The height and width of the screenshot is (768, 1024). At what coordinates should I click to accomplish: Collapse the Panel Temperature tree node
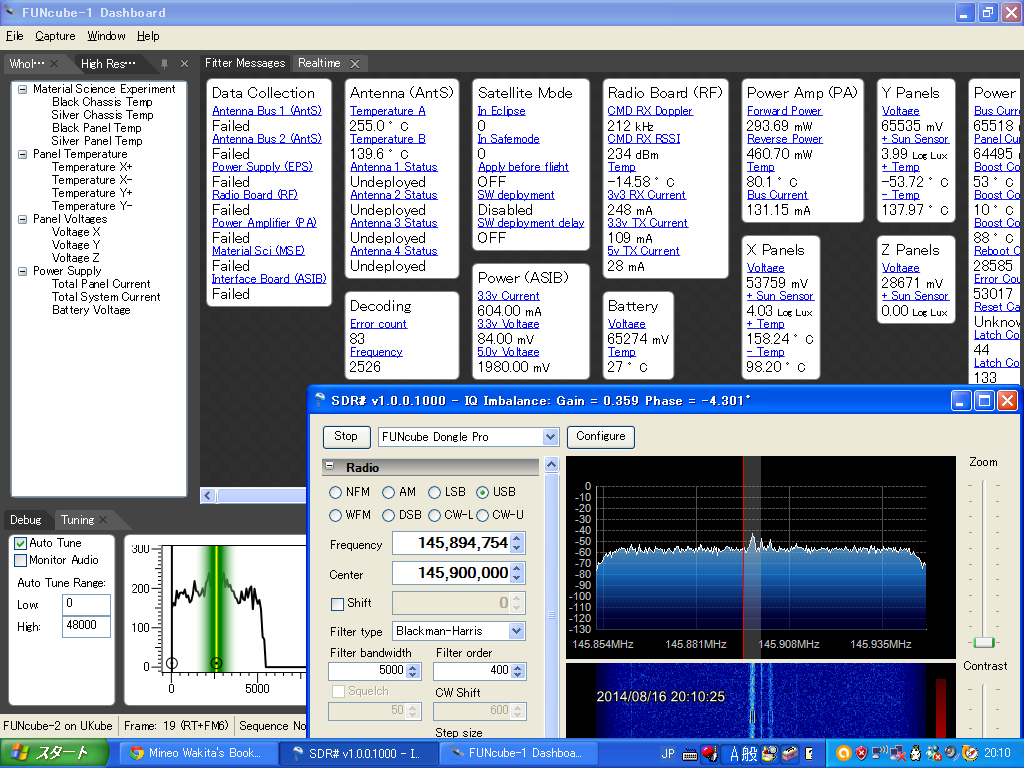(22, 154)
